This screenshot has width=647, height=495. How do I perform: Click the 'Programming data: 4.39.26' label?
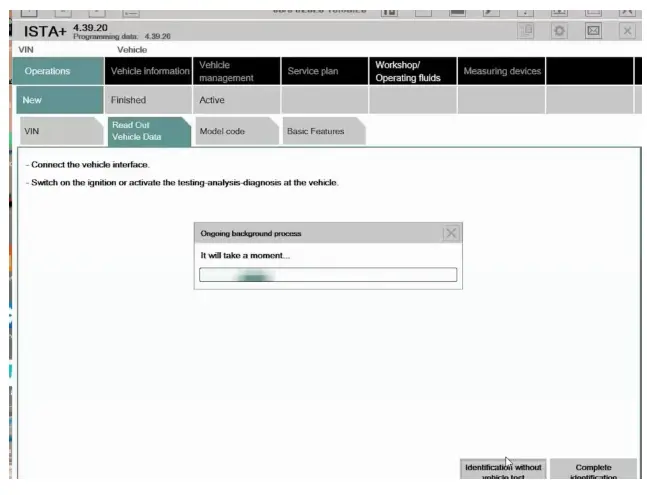click(x=122, y=36)
